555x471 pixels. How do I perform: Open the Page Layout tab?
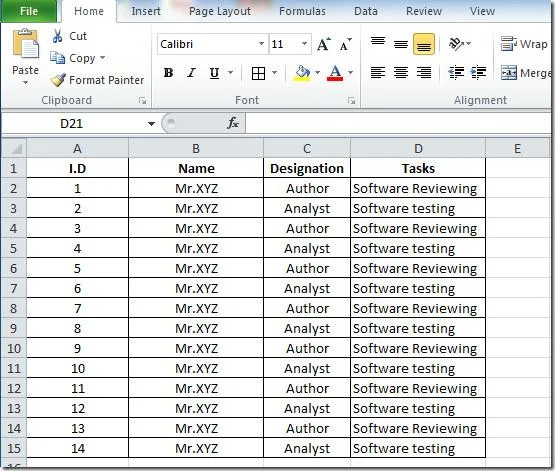[x=219, y=11]
